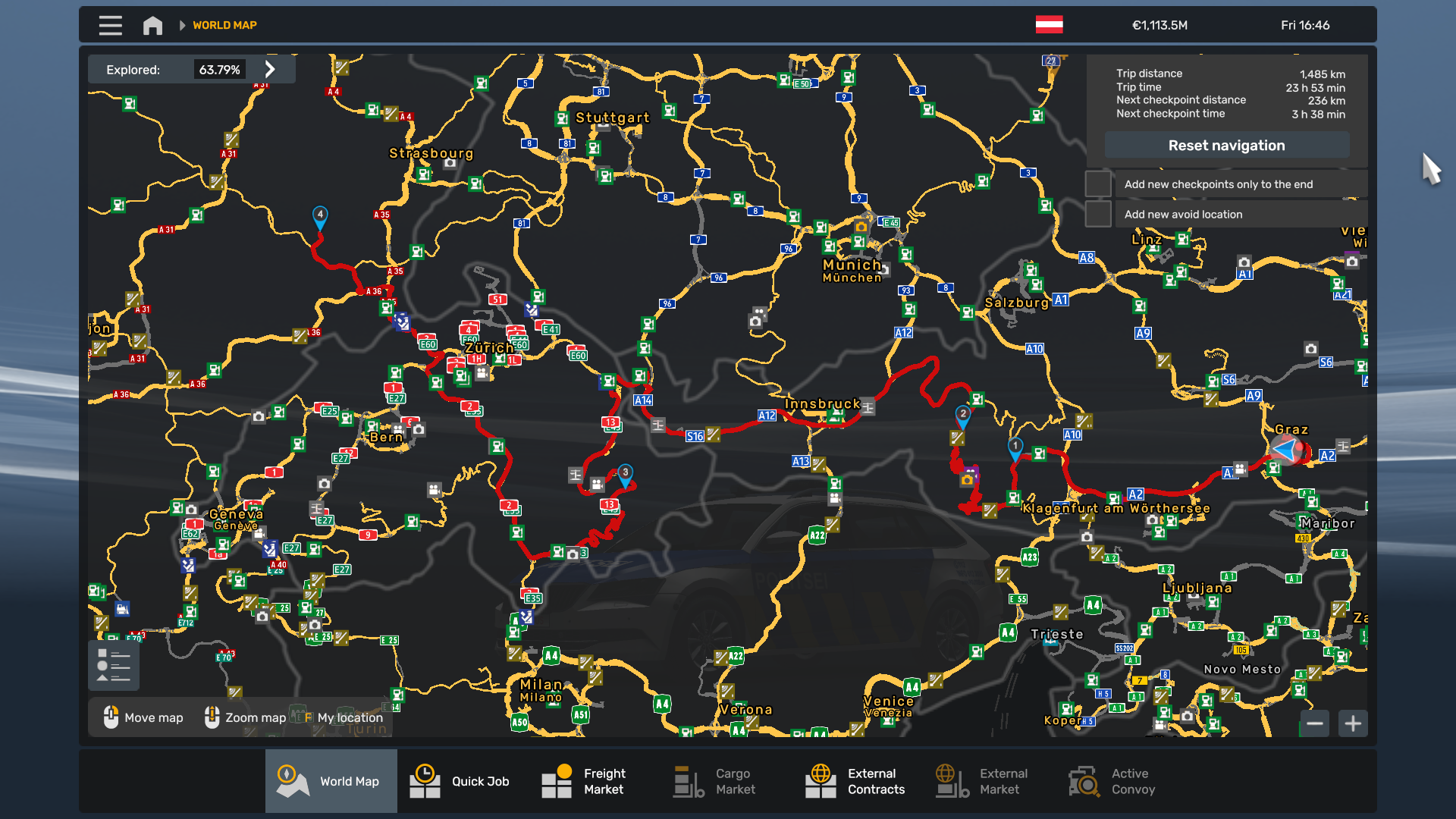Switch to the World Map tab
Viewport: 1456px width, 819px height.
[x=331, y=781]
